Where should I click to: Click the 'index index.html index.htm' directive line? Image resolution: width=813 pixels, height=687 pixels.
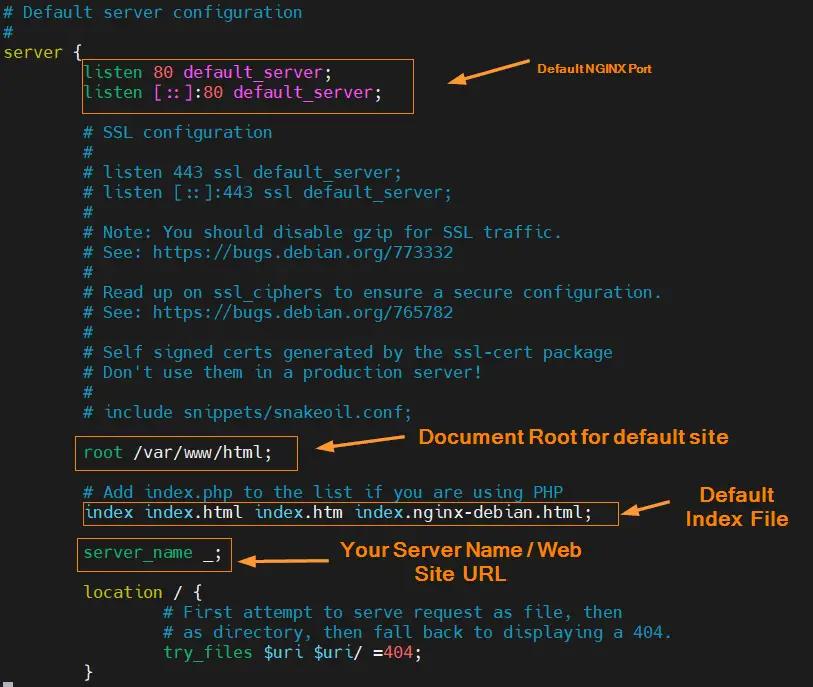point(338,513)
